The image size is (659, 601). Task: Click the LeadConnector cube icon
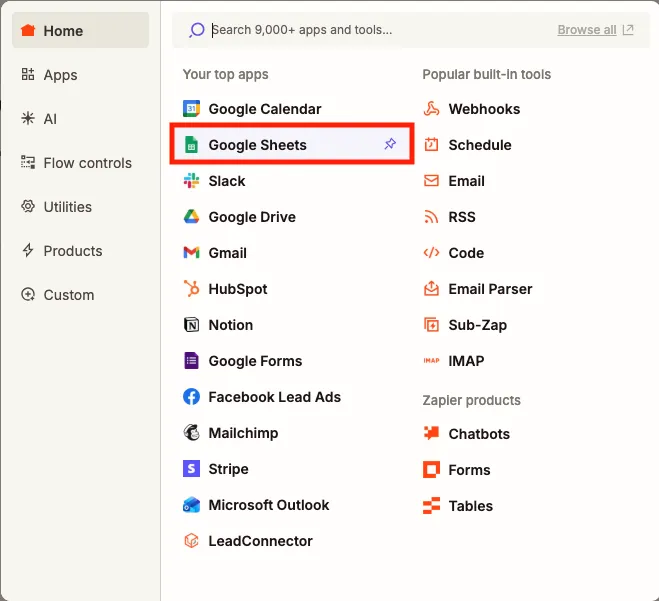tap(191, 541)
